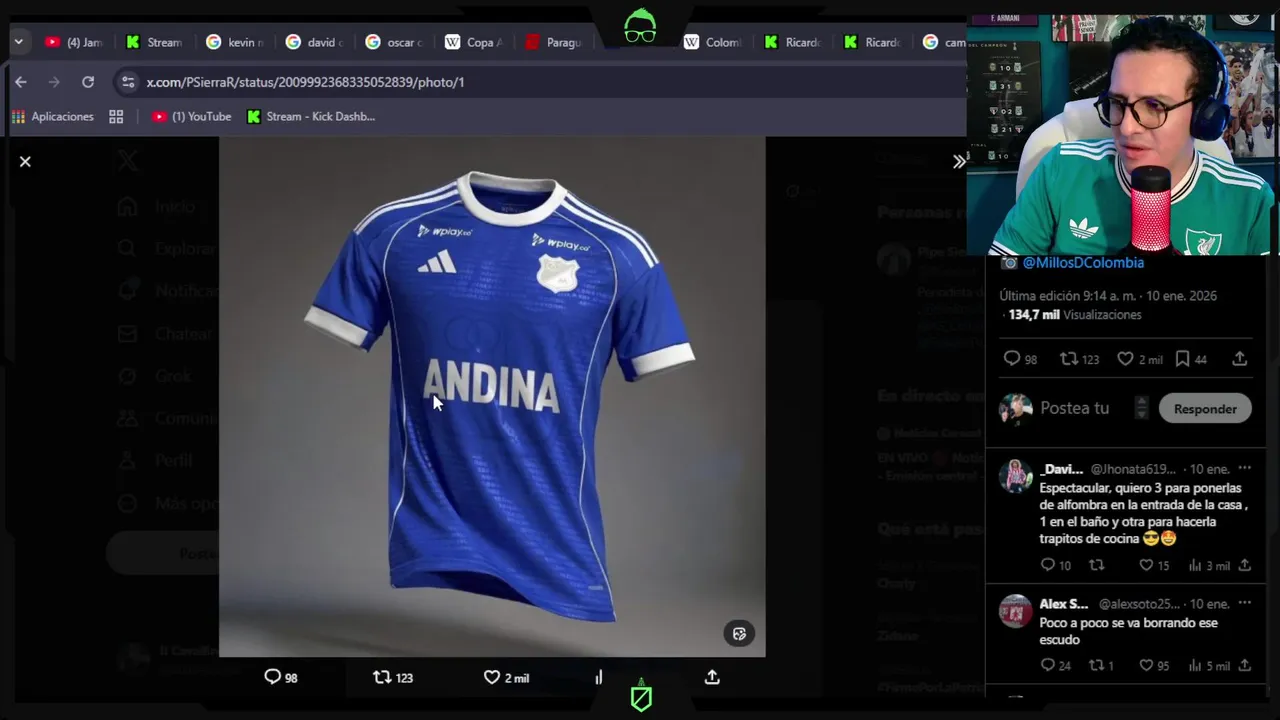Open _Davi commenter's profile avatar
Viewport: 1280px width, 720px height.
[1016, 476]
